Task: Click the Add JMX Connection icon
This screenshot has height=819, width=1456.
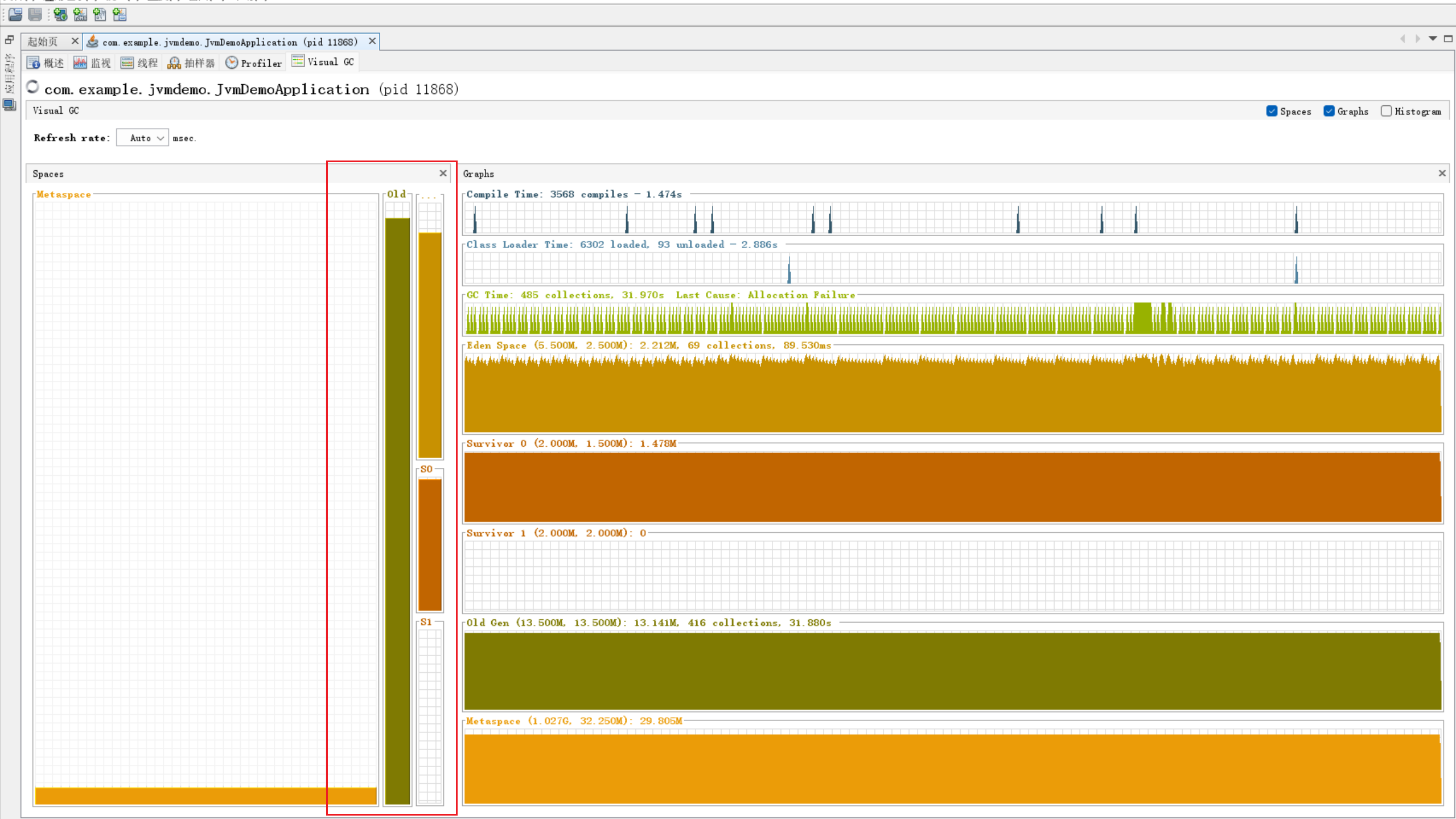Action: [x=80, y=14]
